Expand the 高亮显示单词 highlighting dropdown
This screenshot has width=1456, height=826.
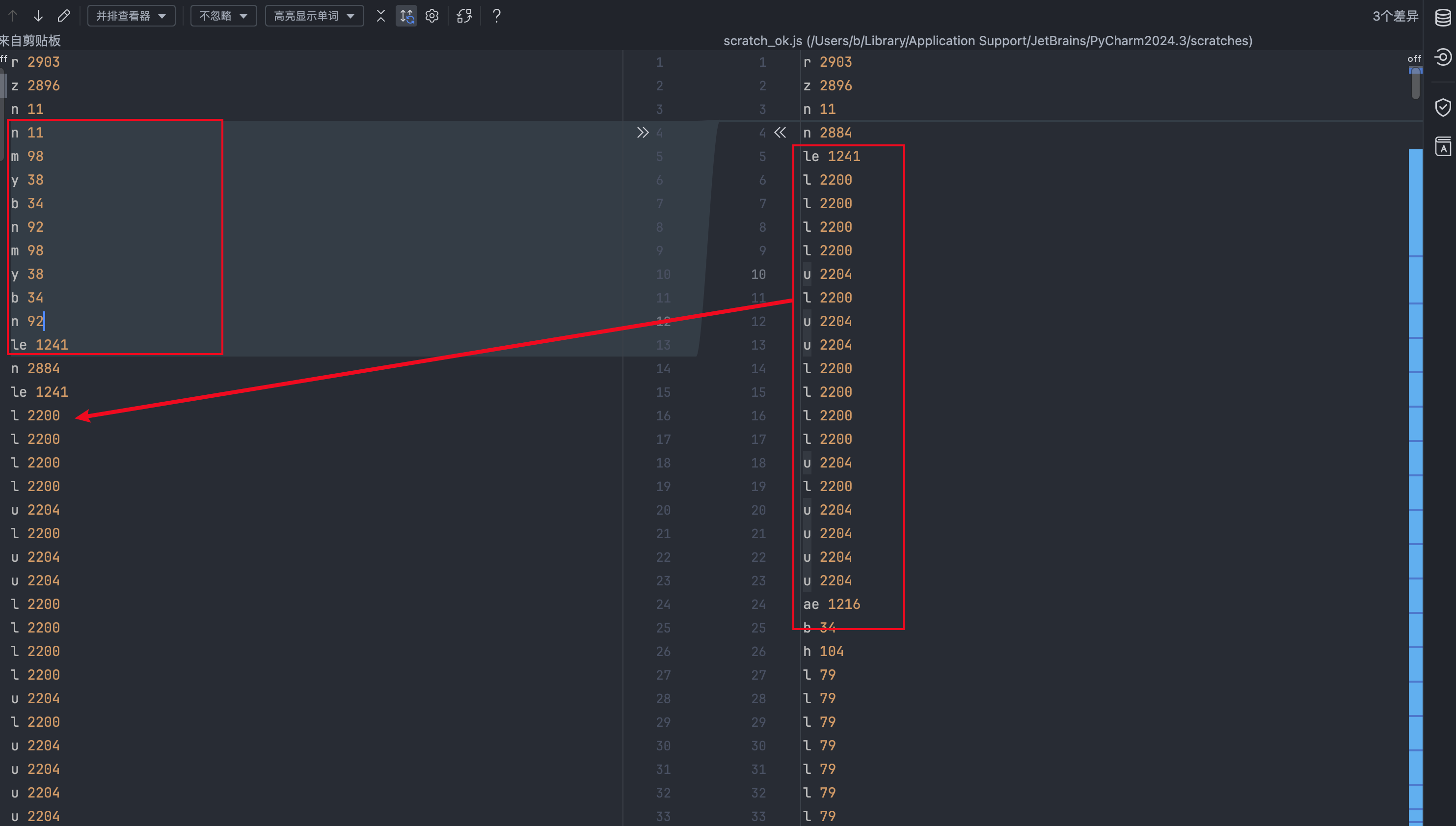pos(314,16)
